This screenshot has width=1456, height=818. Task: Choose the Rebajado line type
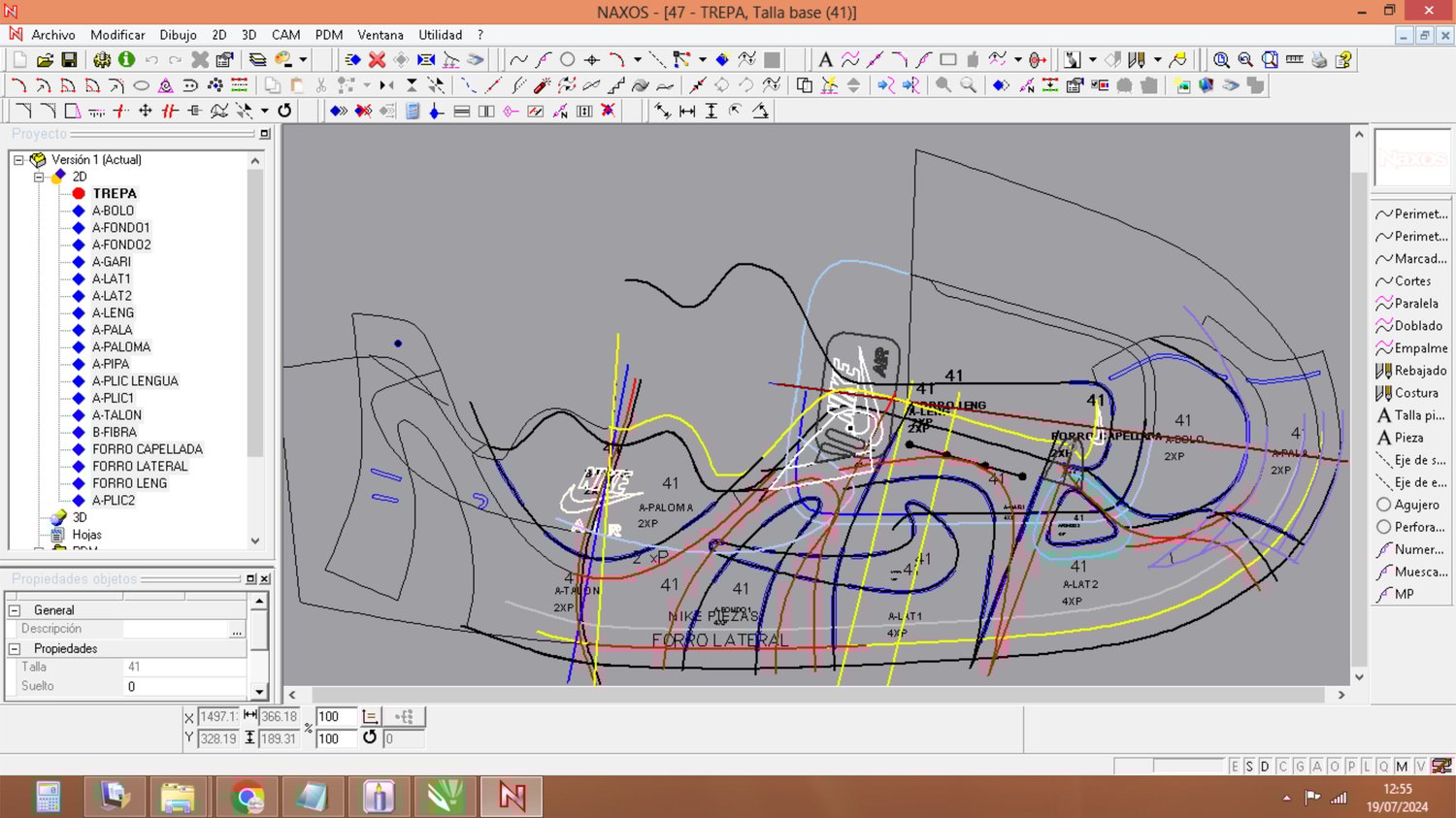[1412, 371]
